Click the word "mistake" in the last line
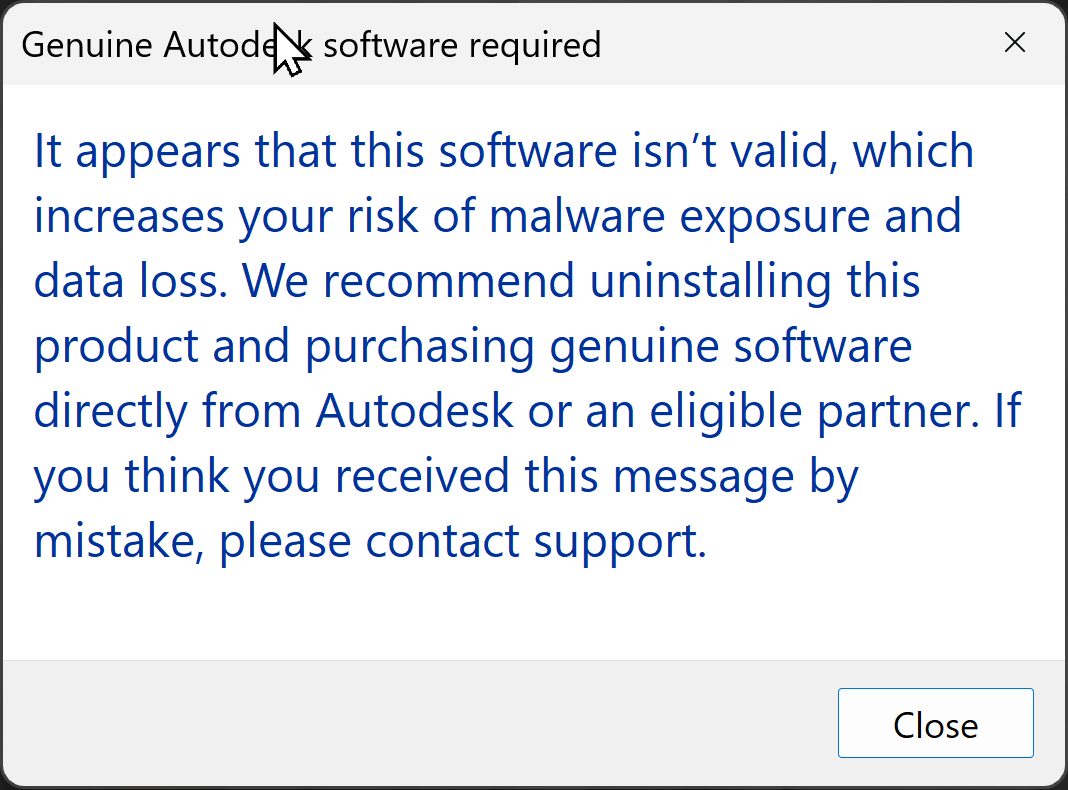This screenshot has height=790, width=1068. [x=120, y=541]
